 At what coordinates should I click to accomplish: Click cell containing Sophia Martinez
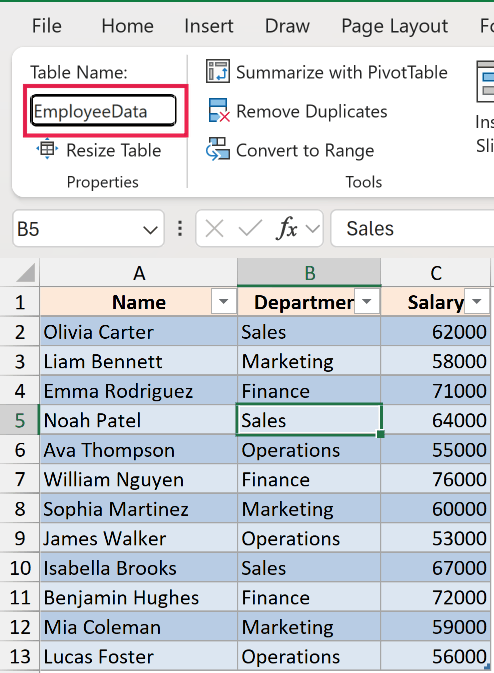(x=138, y=509)
